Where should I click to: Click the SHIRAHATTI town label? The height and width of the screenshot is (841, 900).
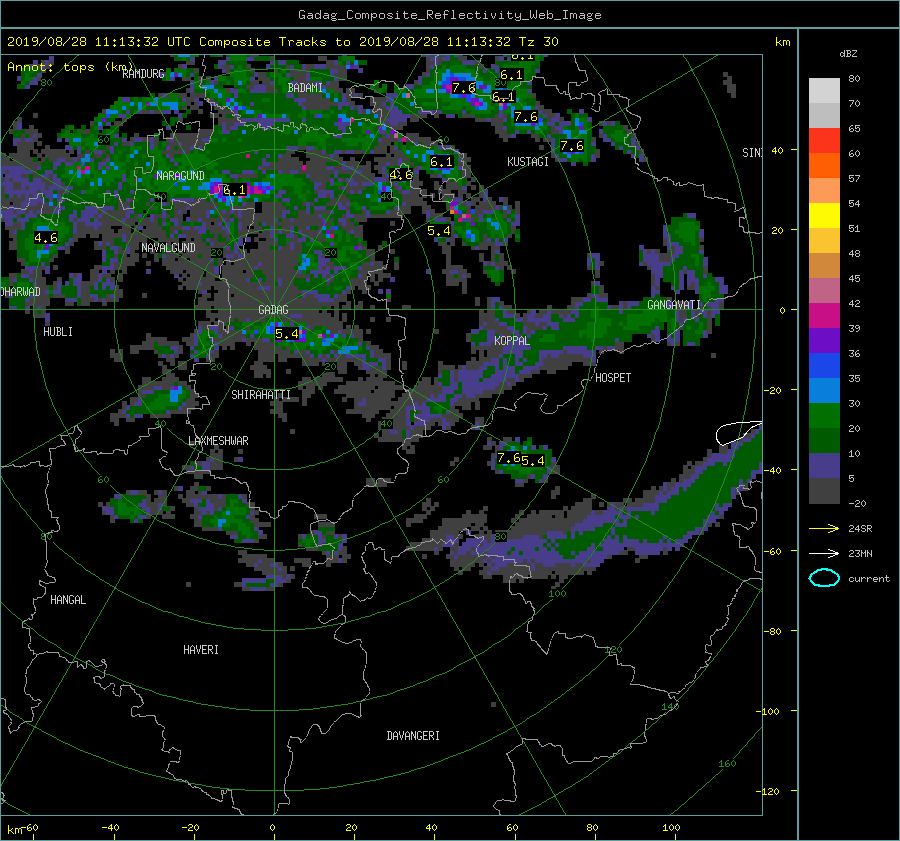261,395
